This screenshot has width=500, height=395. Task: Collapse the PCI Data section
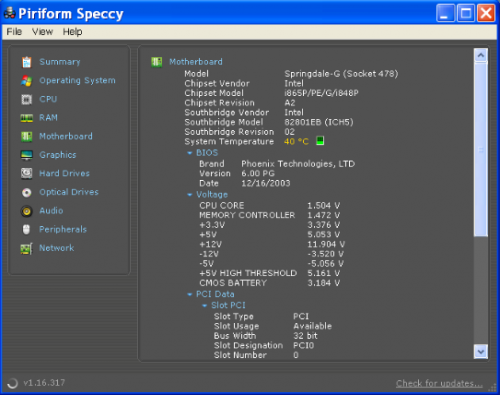pos(190,294)
